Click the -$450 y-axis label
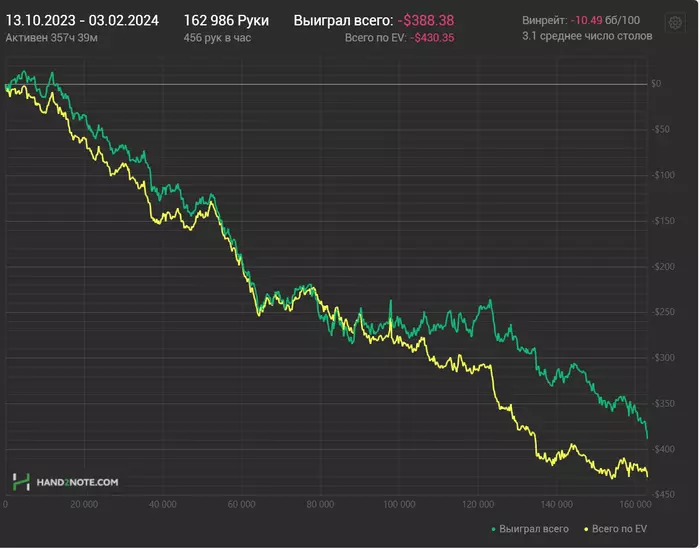 point(659,494)
